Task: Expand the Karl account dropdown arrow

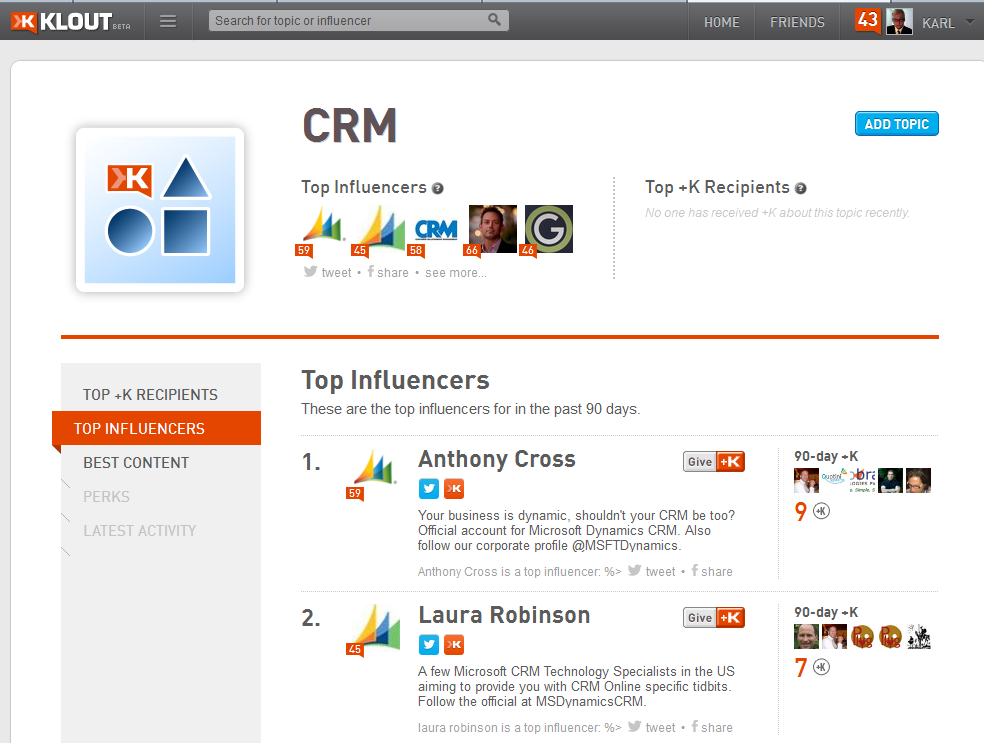Action: 970,21
